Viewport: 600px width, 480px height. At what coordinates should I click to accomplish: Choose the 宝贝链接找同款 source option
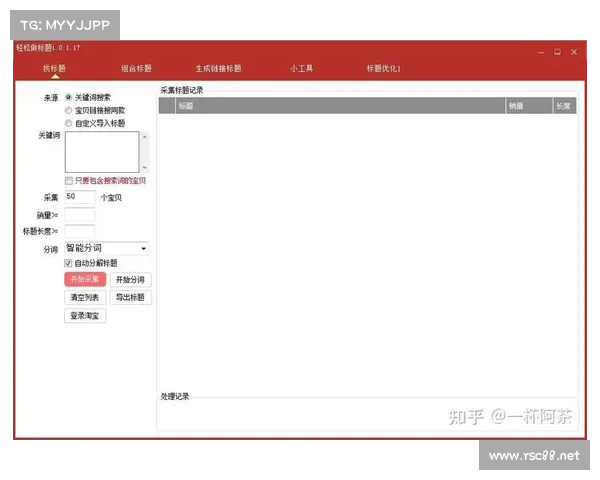click(x=69, y=110)
